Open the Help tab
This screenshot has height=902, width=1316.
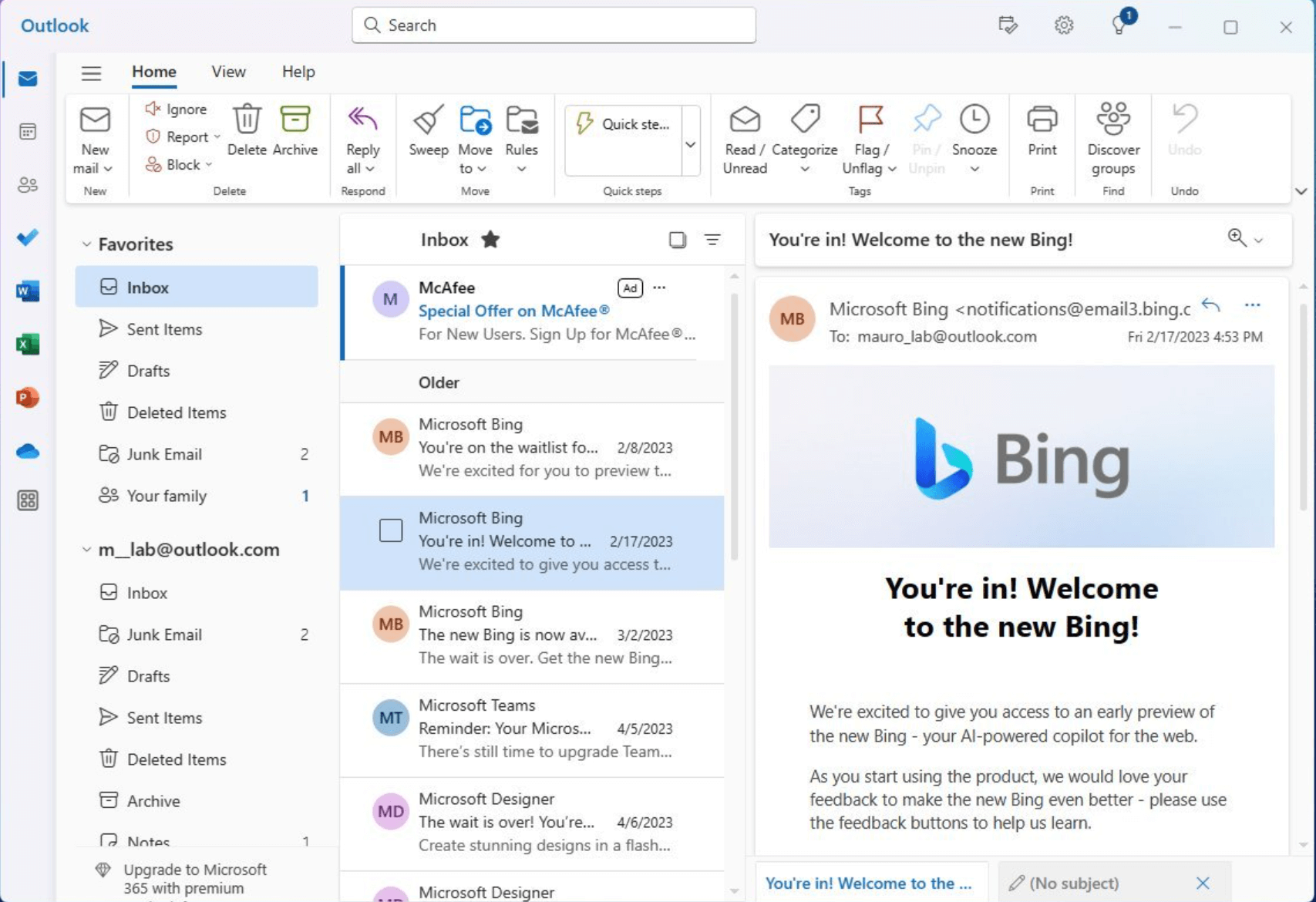[x=298, y=71]
